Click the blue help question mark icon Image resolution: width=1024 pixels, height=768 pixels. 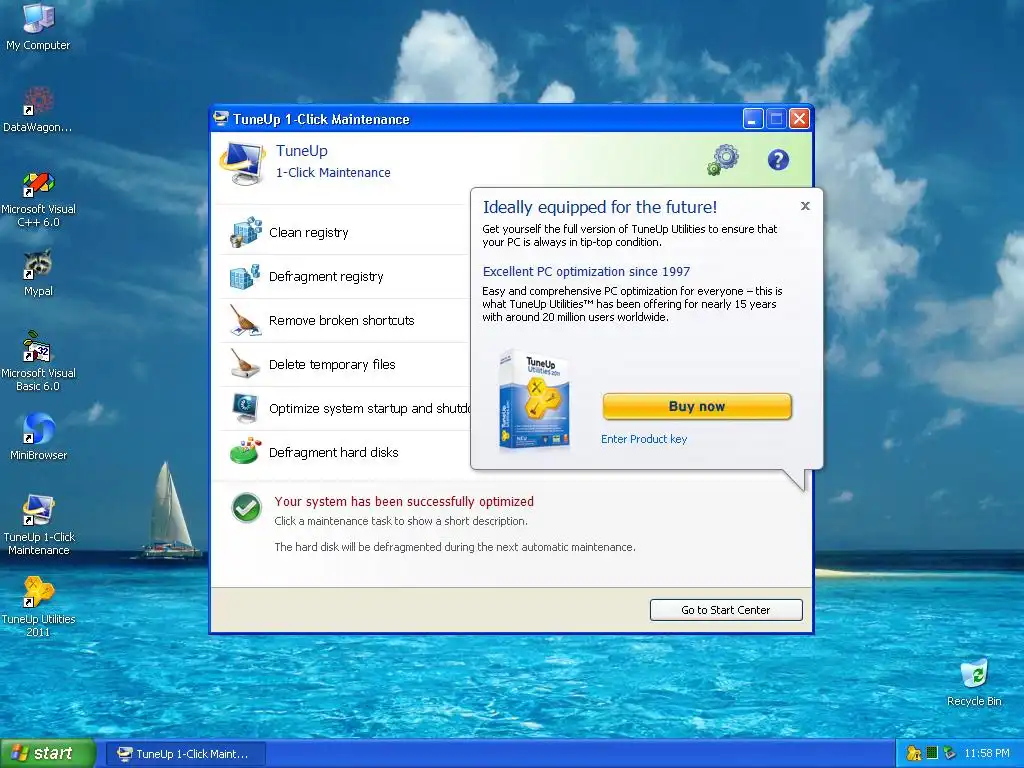click(x=778, y=160)
